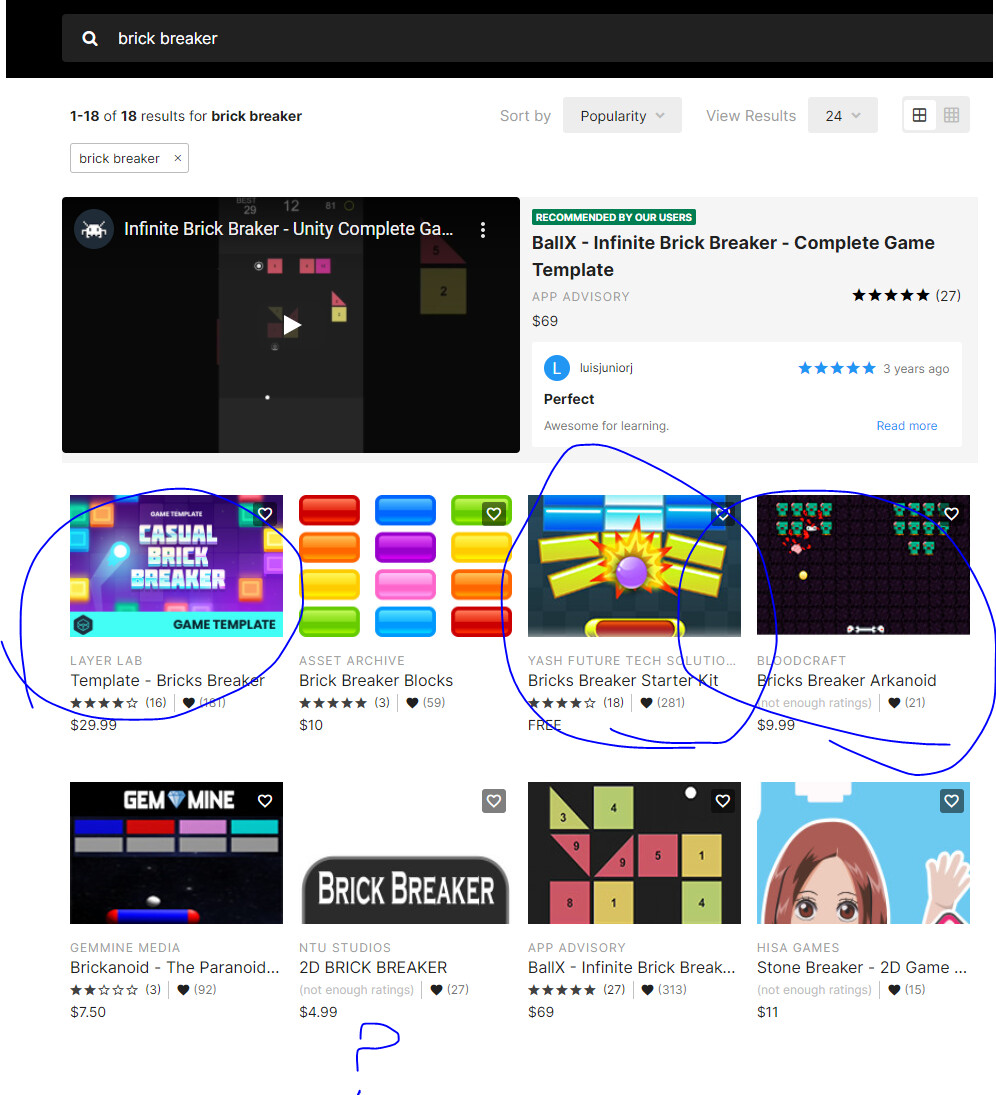
Task: Click APP ADVISORY publisher under BallX grid card
Action: (x=577, y=948)
